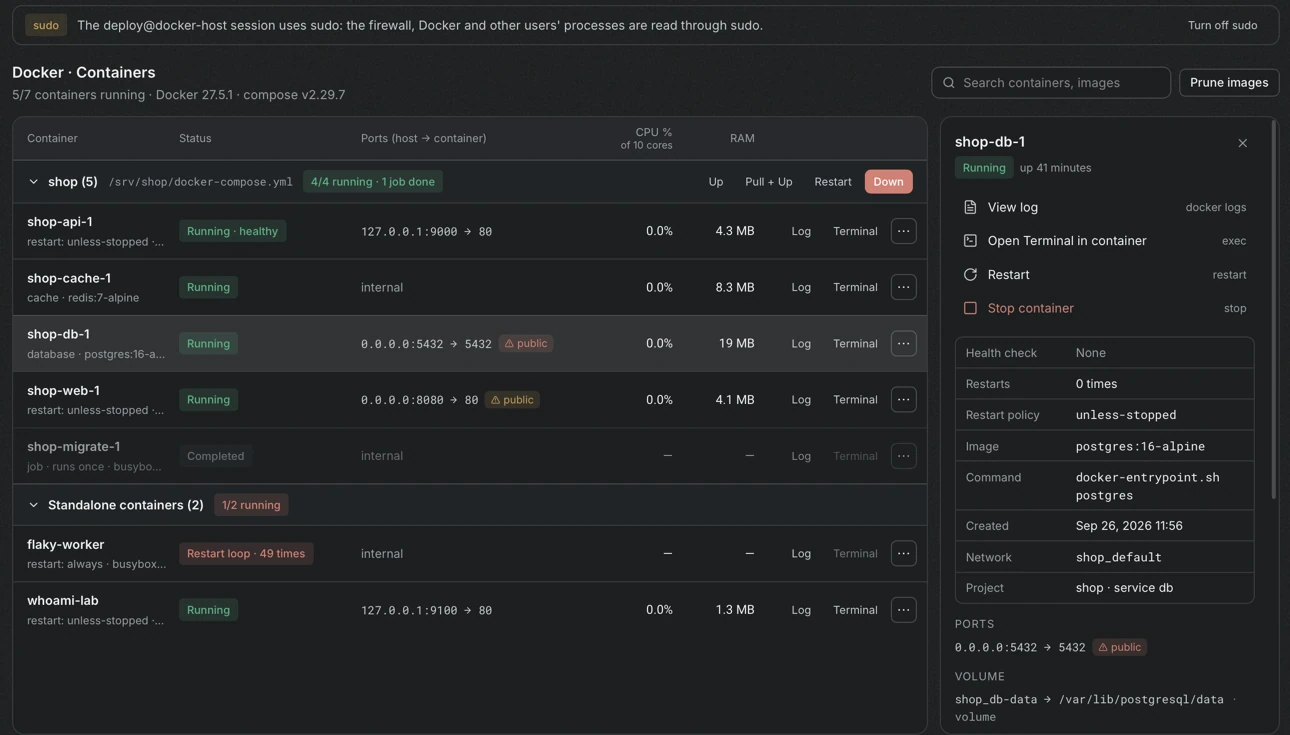The width and height of the screenshot is (1290, 735).
Task: Click Restart loop · 49 times status badge
Action: (x=246, y=553)
